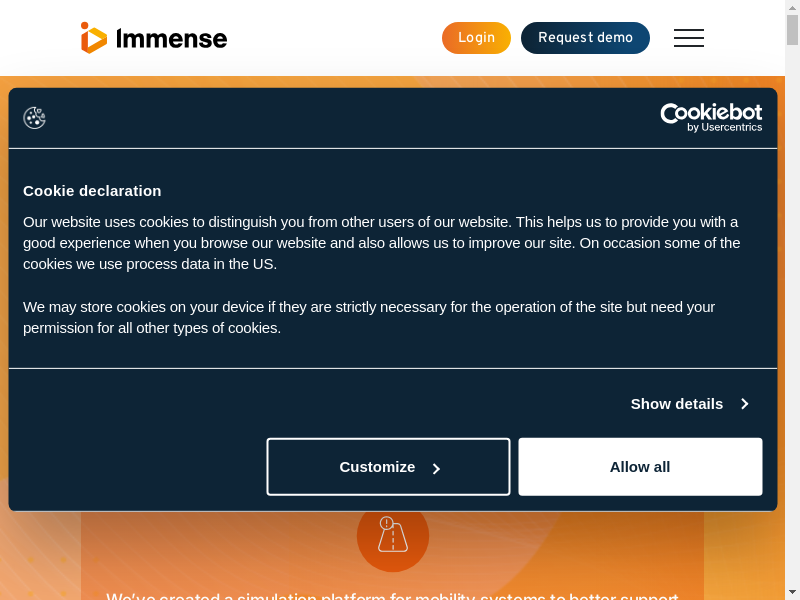Open the hamburger navigation menu
Image resolution: width=800 pixels, height=600 pixels.
point(688,38)
